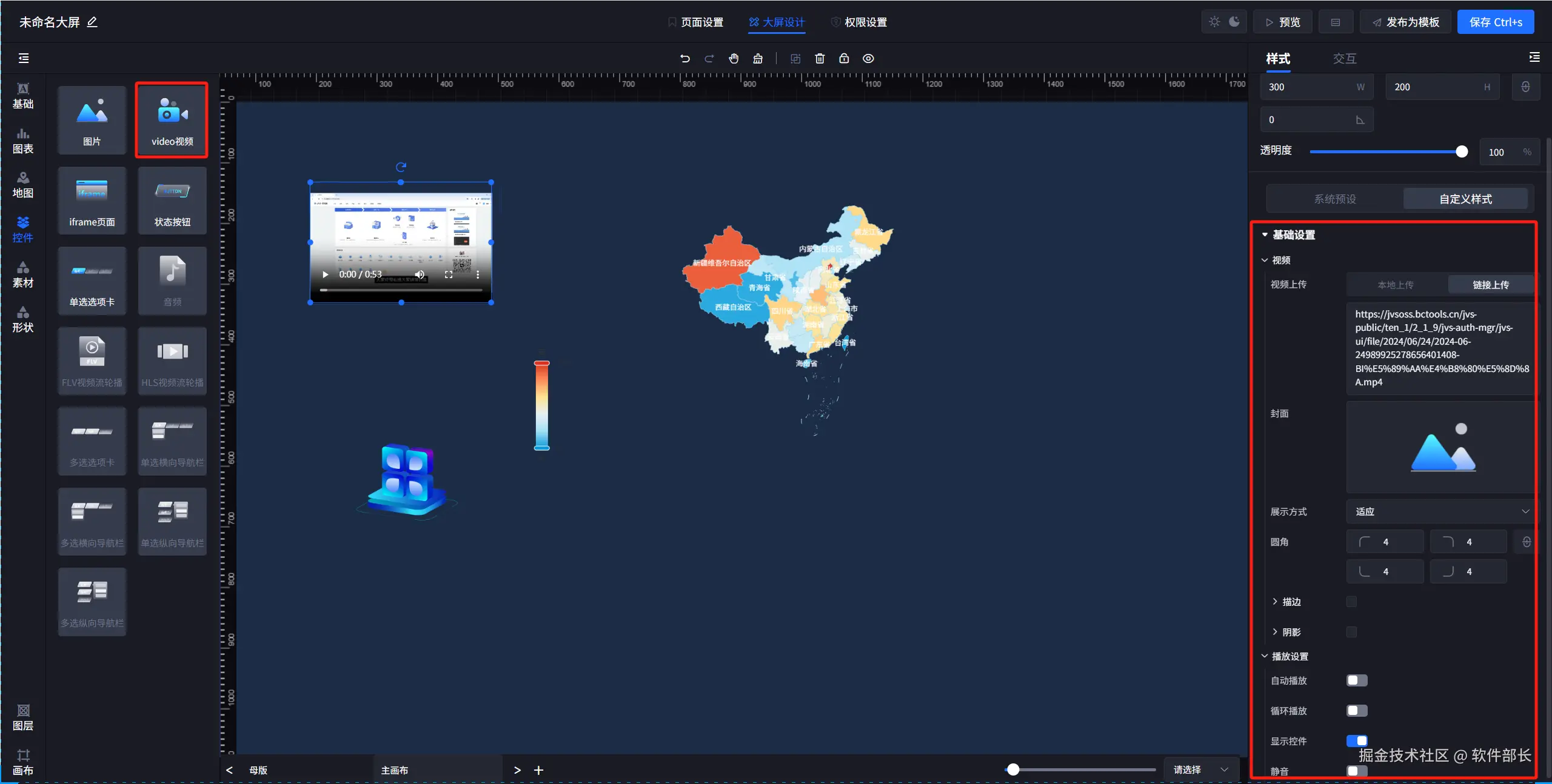Image resolution: width=1552 pixels, height=784 pixels.
Task: Click the 保存 Ctrl+s button
Action: click(x=1495, y=22)
